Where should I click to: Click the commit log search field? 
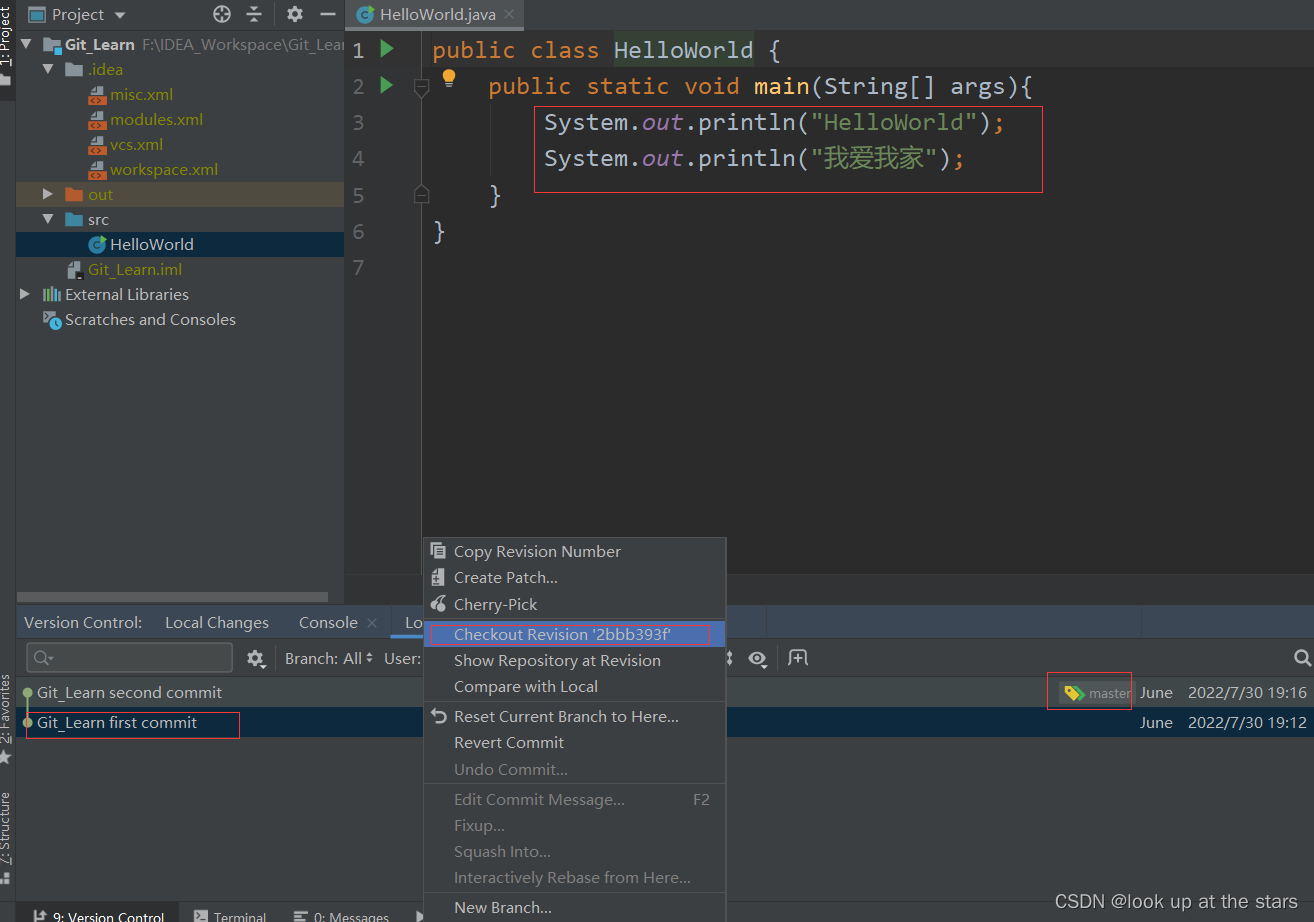click(130, 658)
